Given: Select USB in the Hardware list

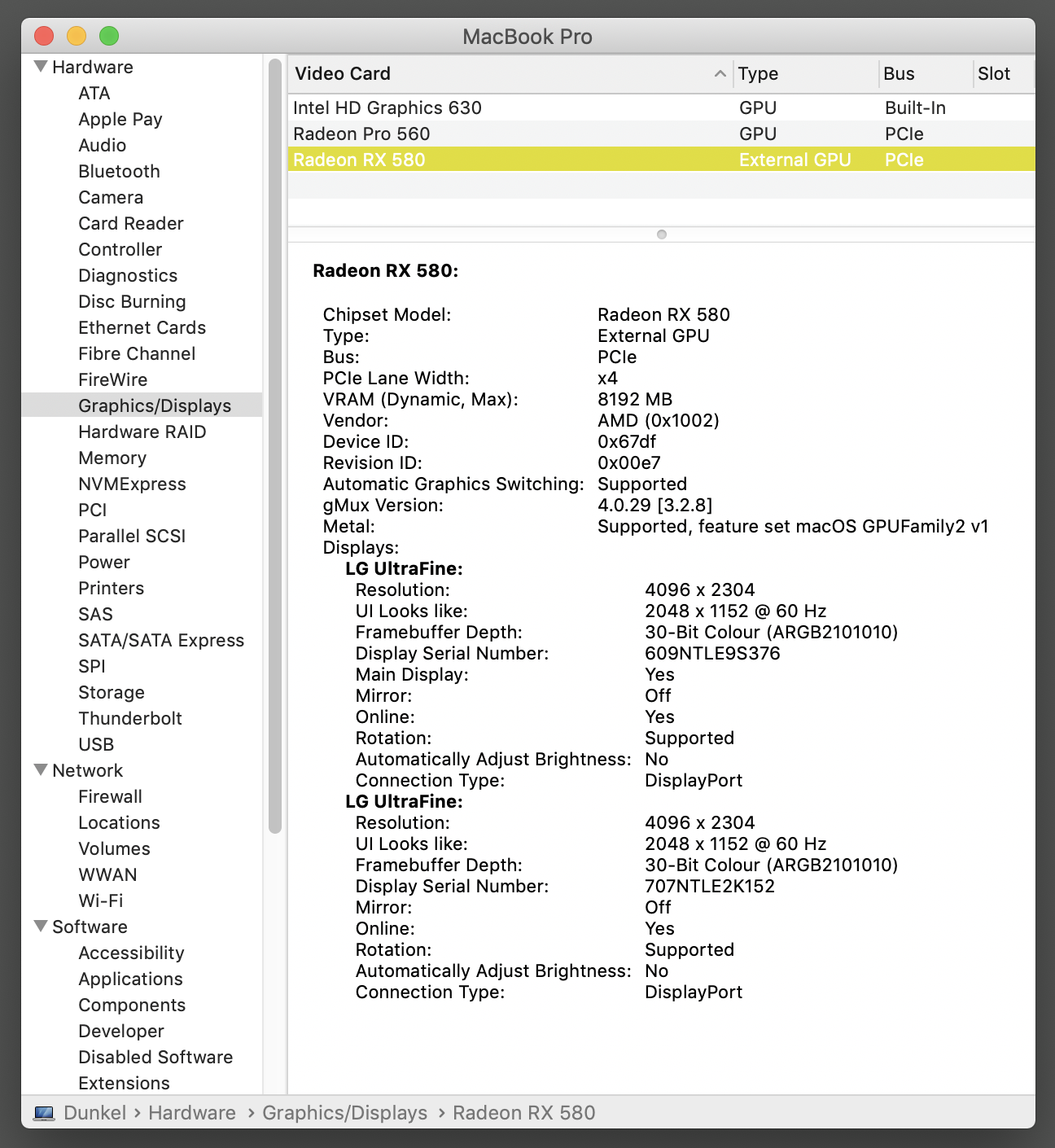Looking at the screenshot, I should point(96,744).
